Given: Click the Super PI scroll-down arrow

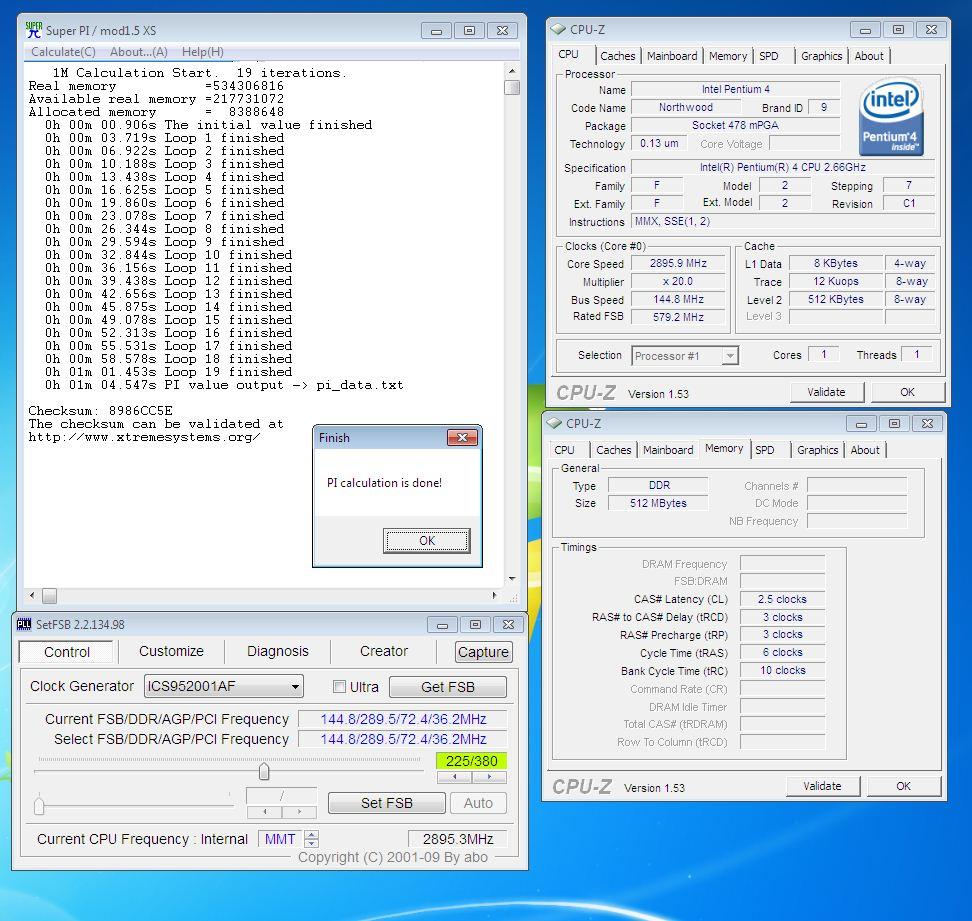Looking at the screenshot, I should (512, 579).
